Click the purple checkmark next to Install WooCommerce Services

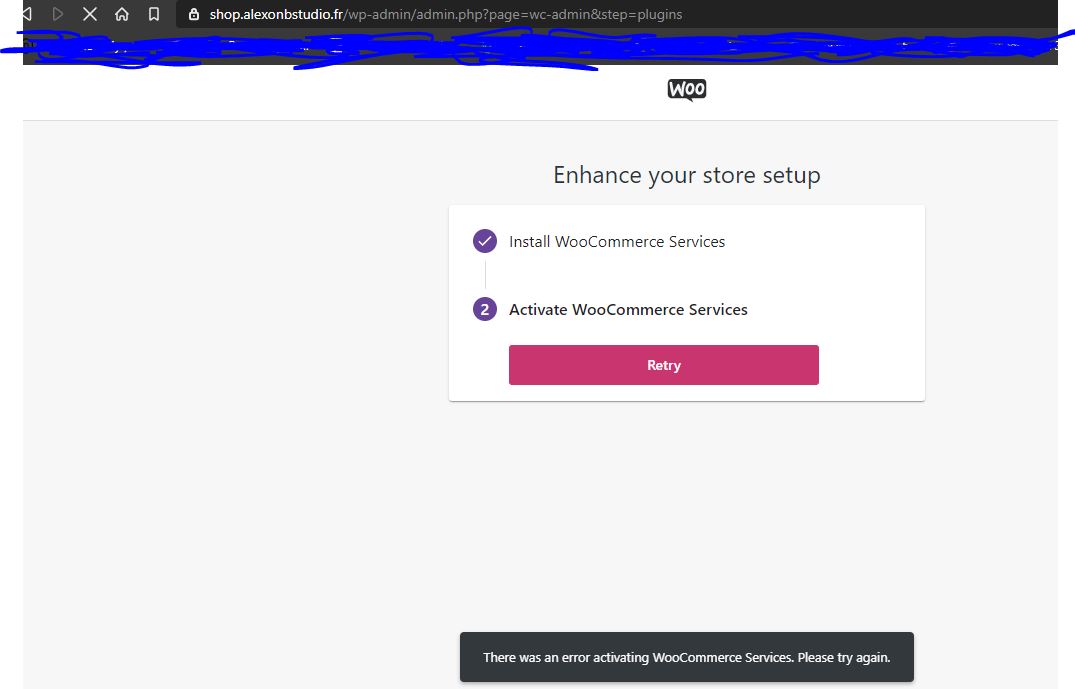tap(484, 241)
